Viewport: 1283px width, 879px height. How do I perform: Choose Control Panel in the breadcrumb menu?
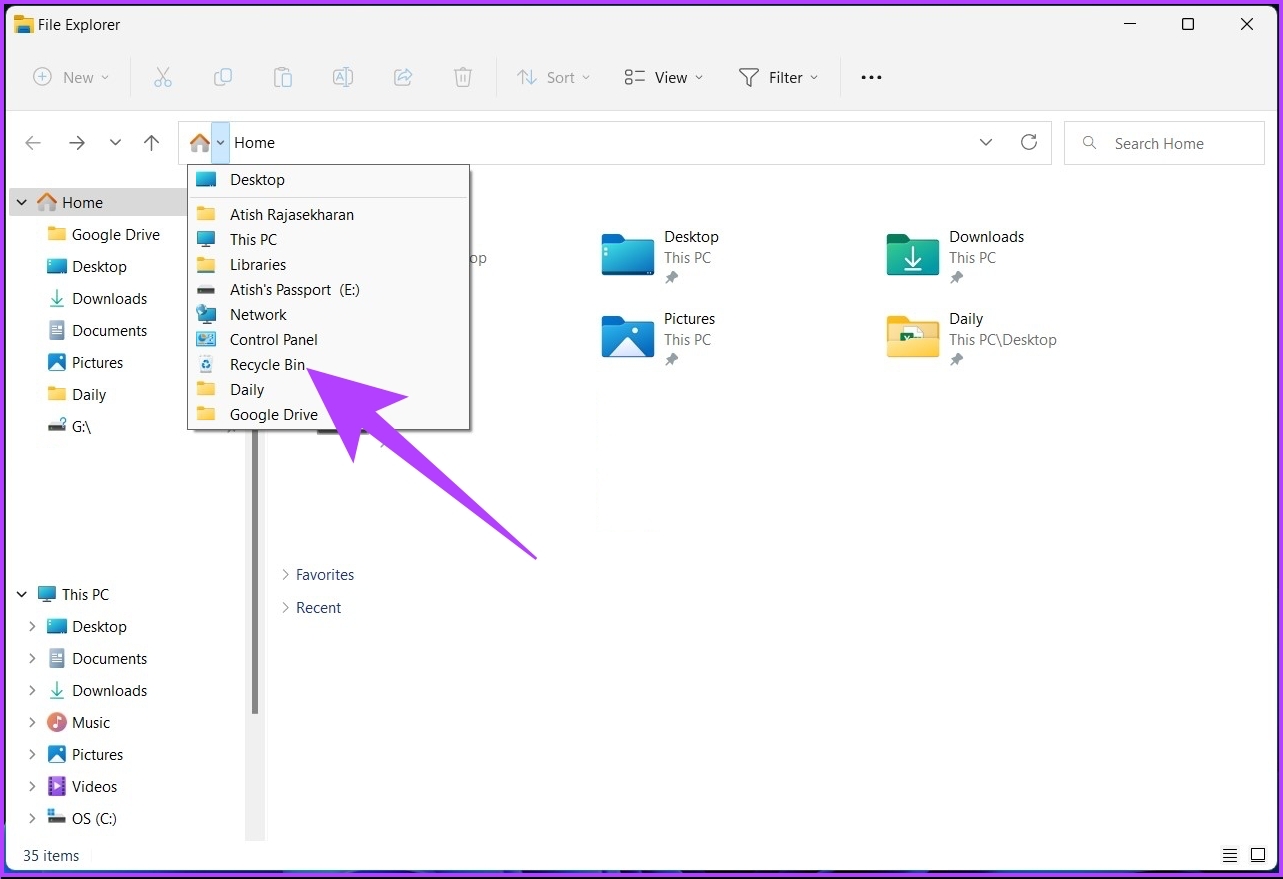(x=274, y=339)
